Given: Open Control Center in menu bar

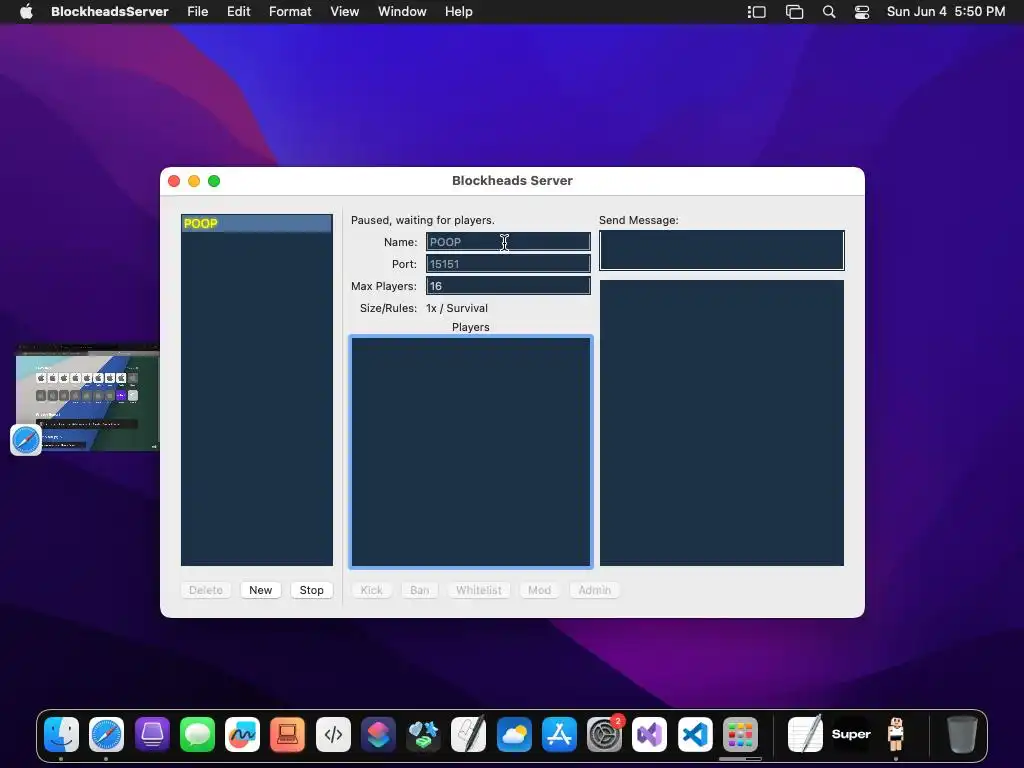Looking at the screenshot, I should 862,12.
